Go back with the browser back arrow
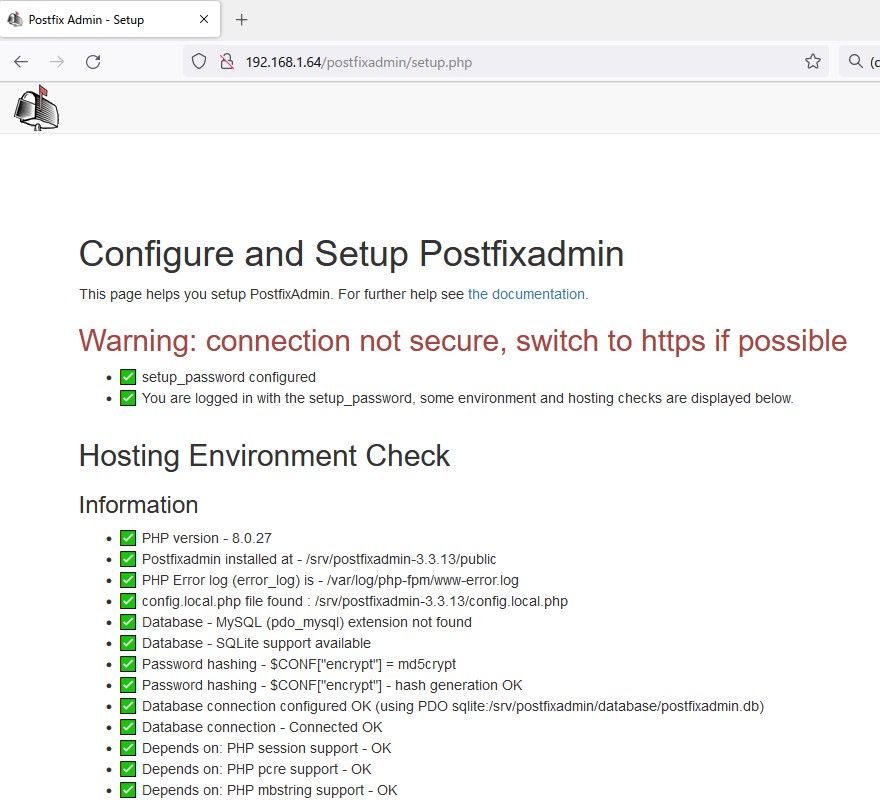The image size is (880, 809). (x=21, y=62)
